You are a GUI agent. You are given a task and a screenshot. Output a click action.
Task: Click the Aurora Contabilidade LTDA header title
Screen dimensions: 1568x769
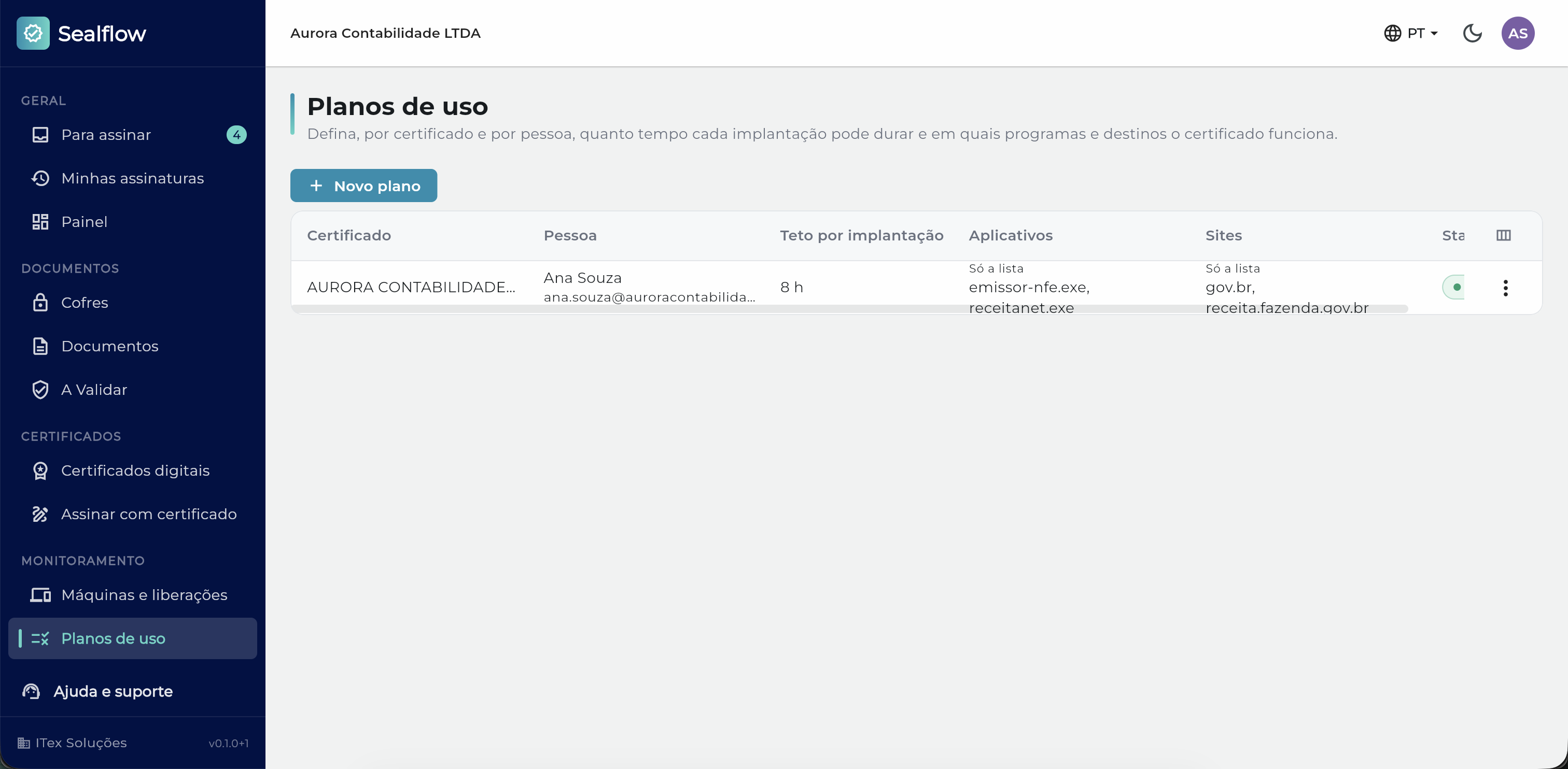pos(385,33)
